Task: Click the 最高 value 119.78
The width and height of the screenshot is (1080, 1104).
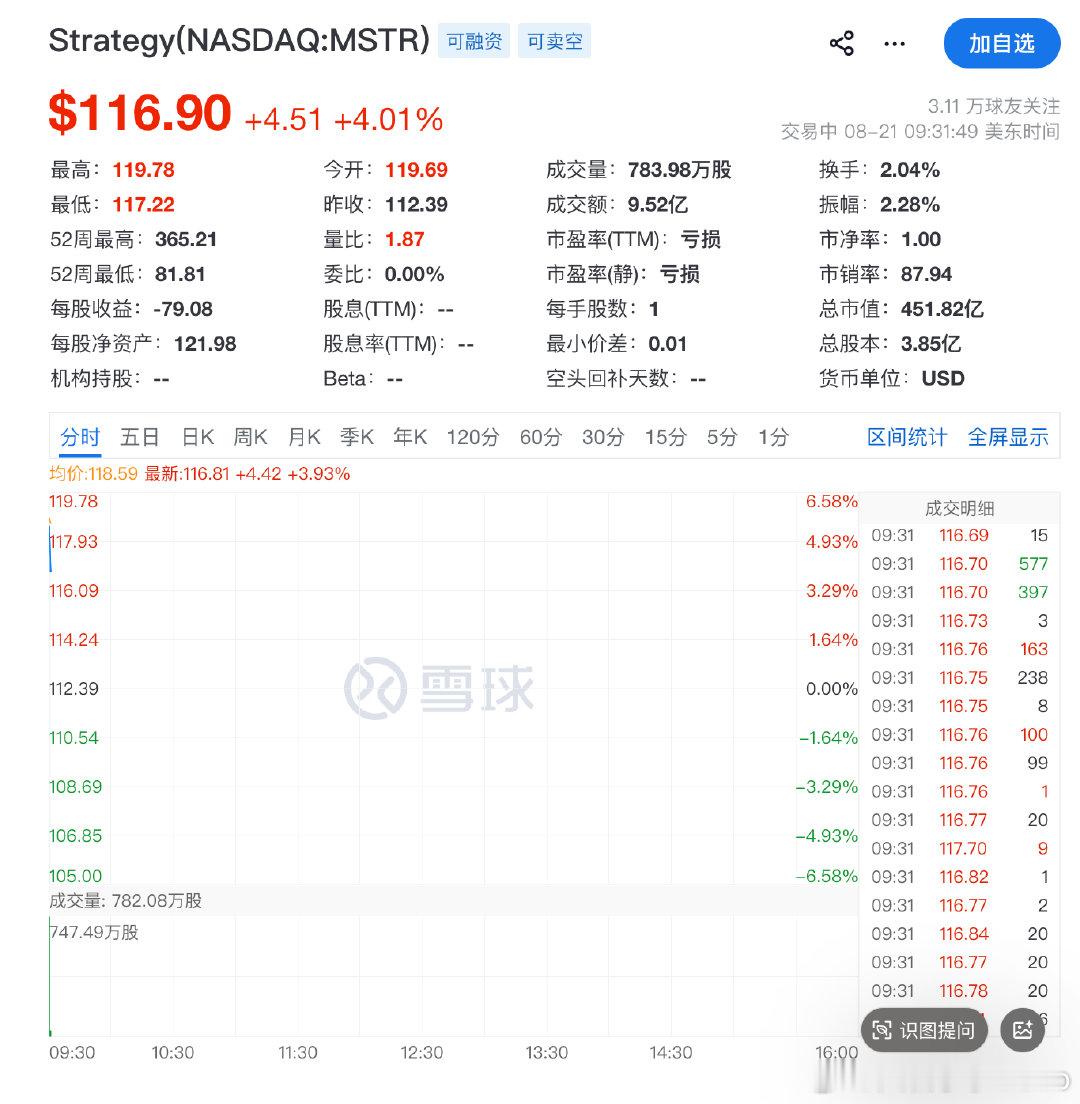Action: click(144, 170)
